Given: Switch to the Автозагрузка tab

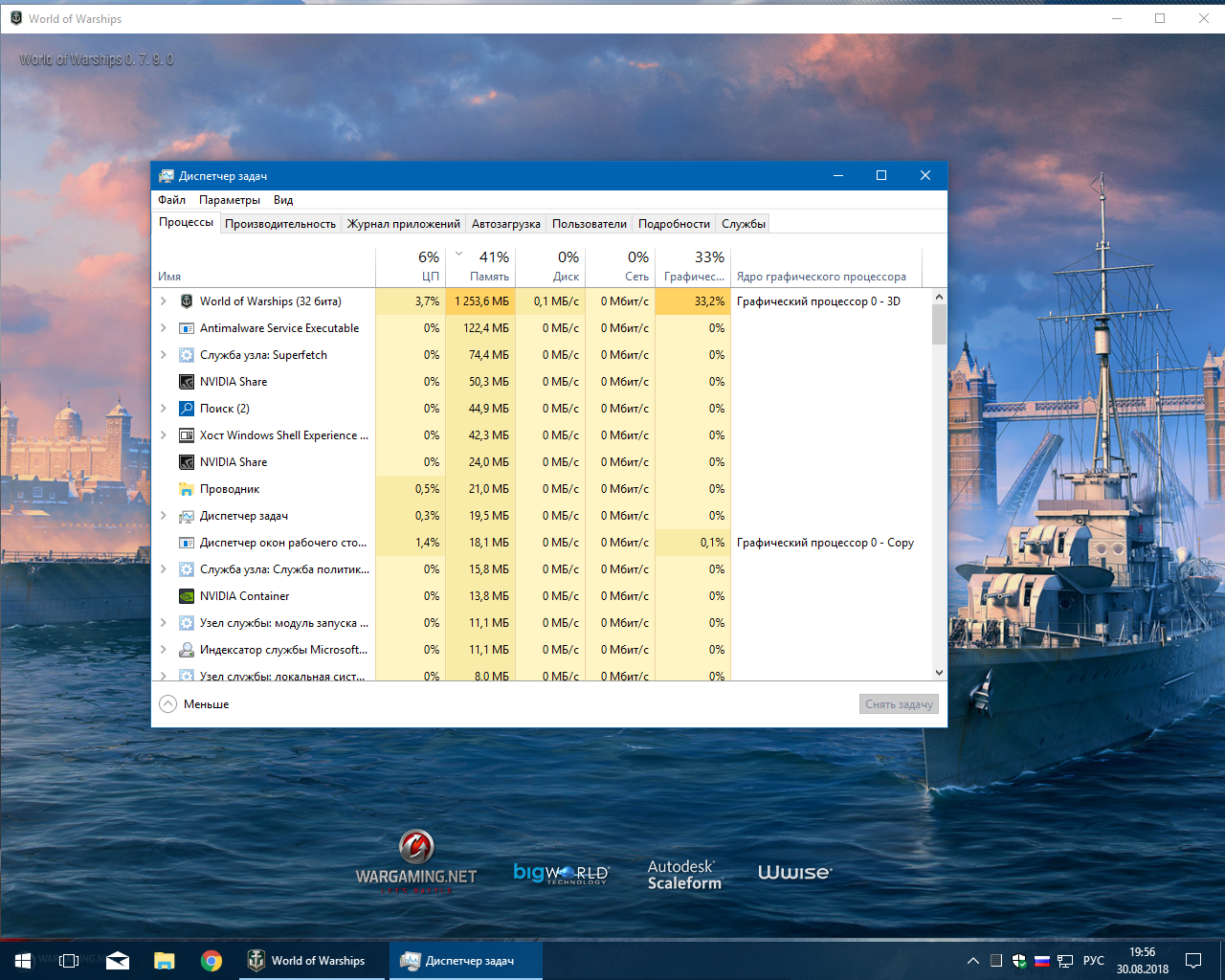Looking at the screenshot, I should (506, 224).
